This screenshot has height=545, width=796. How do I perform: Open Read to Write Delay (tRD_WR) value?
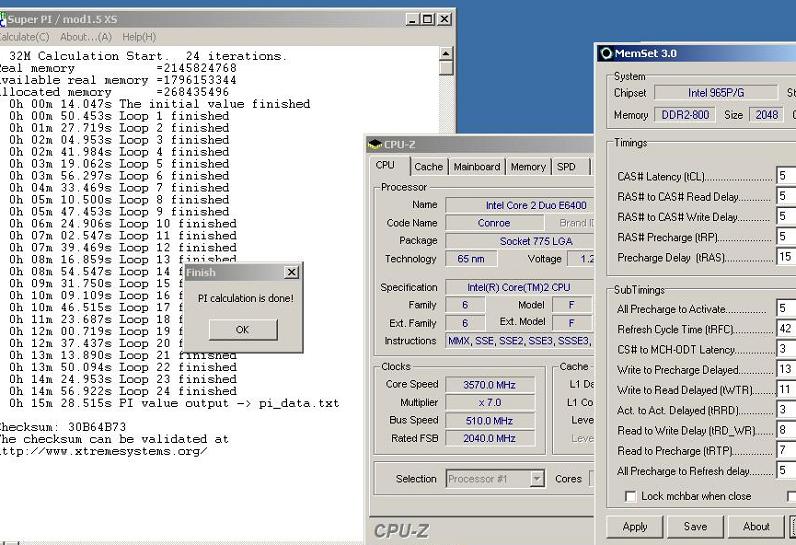[x=786, y=430]
